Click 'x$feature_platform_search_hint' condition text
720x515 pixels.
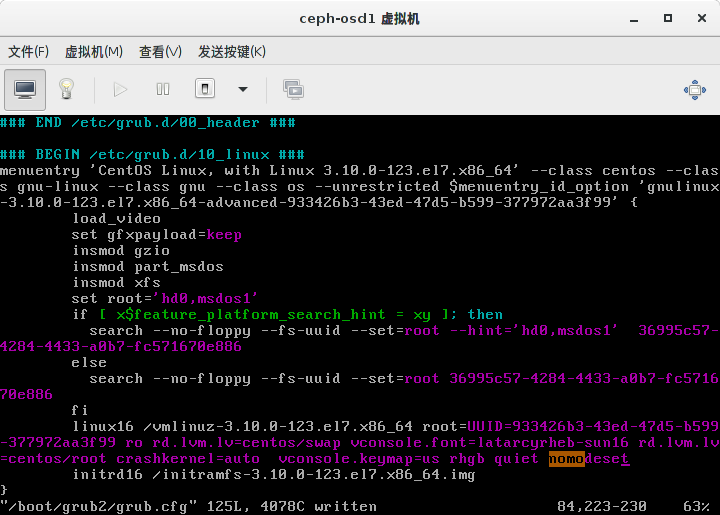(251, 315)
